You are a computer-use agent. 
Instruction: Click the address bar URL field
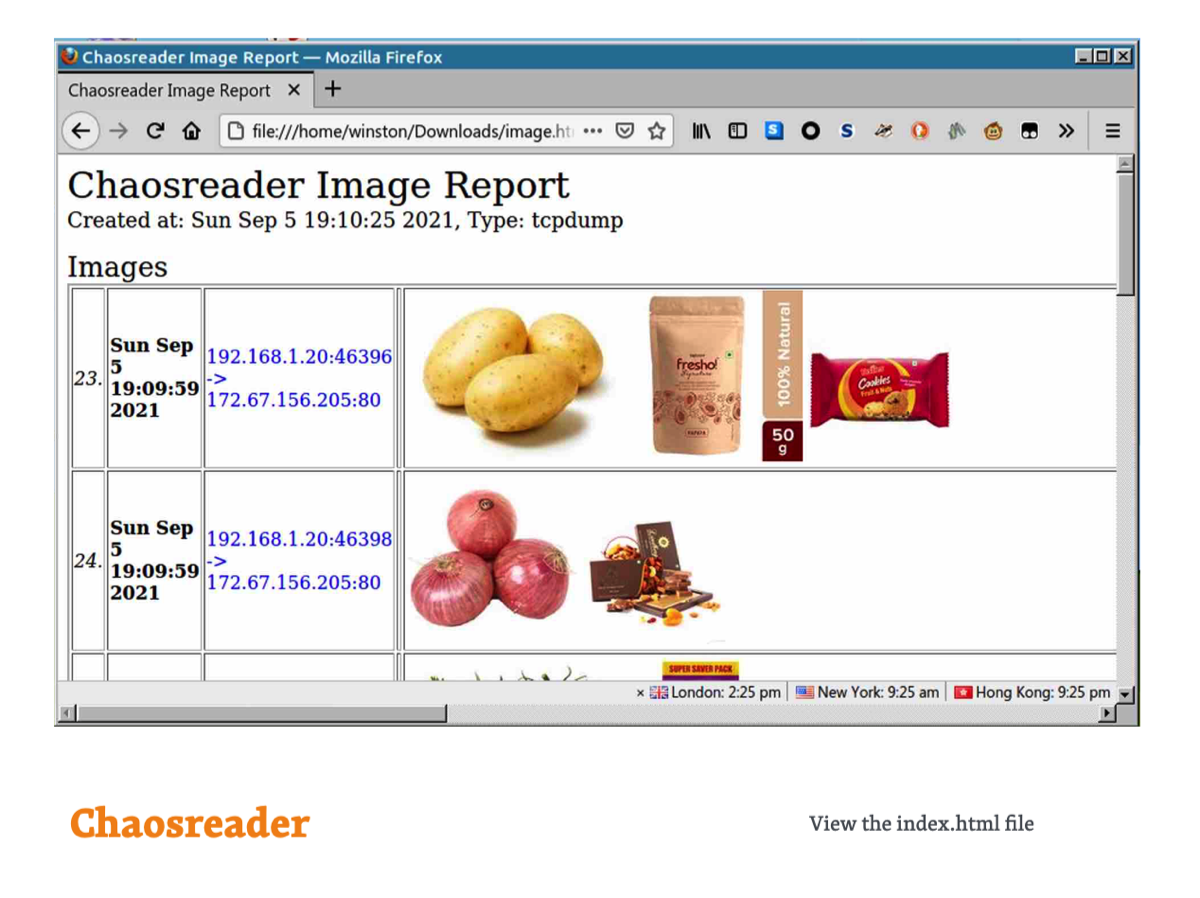400,131
